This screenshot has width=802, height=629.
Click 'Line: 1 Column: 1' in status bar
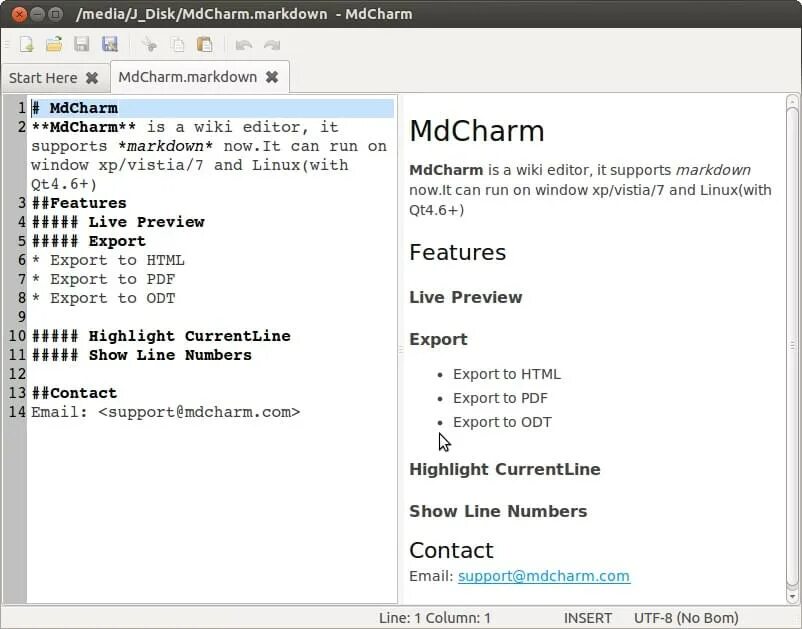point(435,618)
